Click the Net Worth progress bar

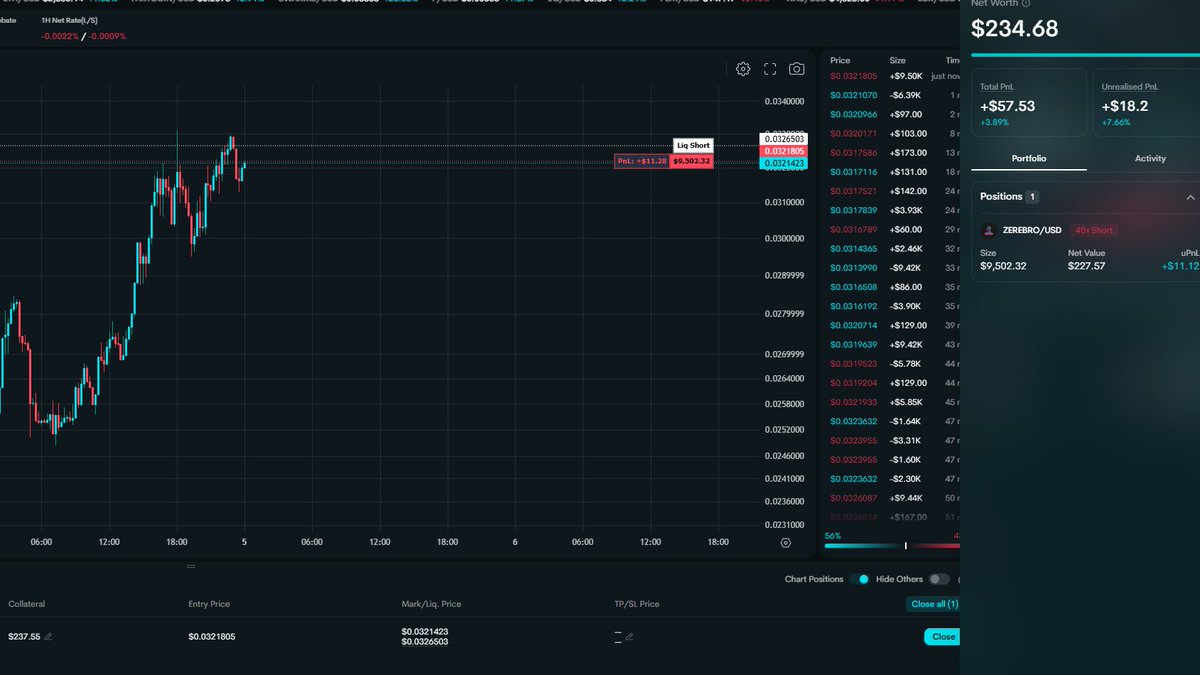[1085, 55]
